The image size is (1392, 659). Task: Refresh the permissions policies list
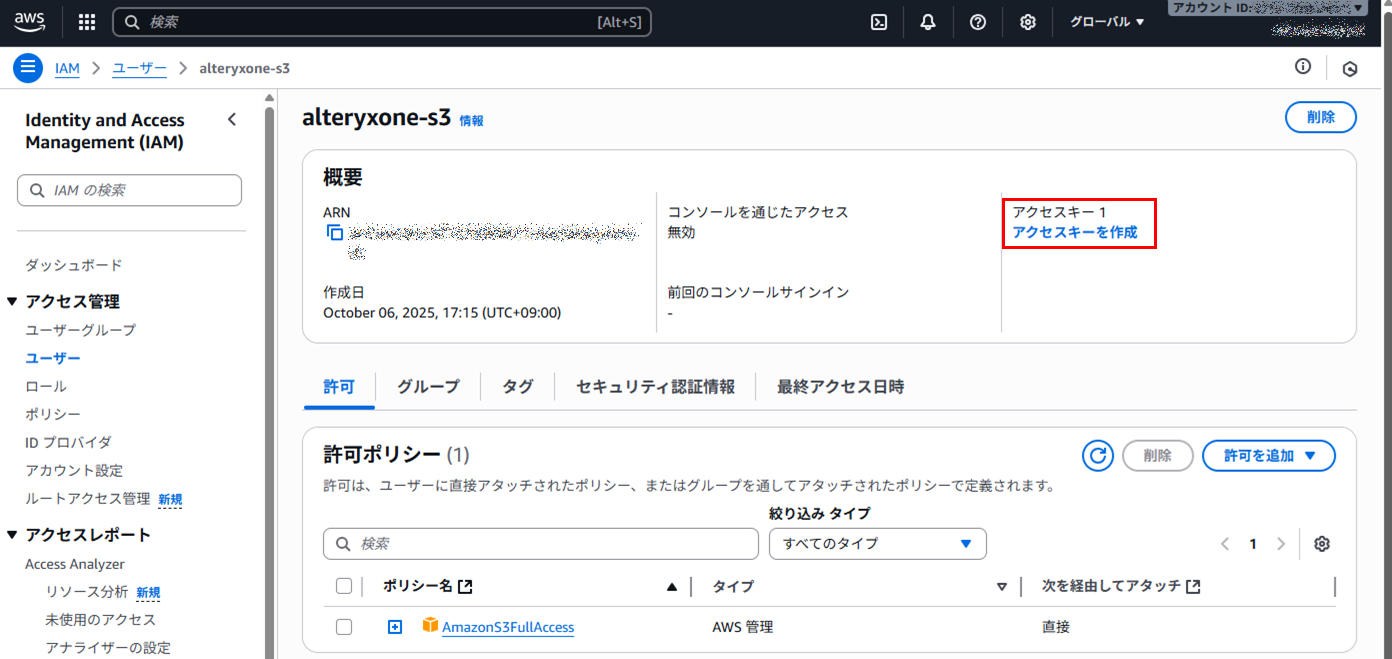click(x=1098, y=456)
